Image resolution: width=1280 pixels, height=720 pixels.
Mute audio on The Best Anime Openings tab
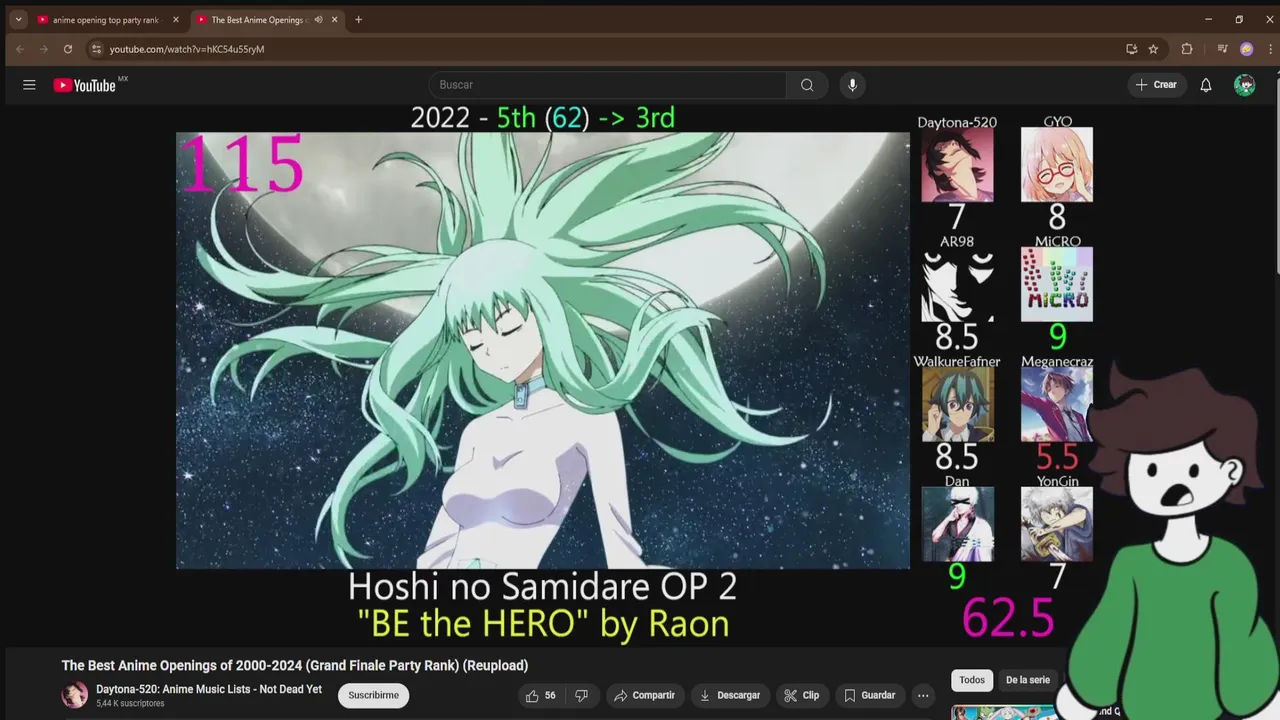pos(318,19)
